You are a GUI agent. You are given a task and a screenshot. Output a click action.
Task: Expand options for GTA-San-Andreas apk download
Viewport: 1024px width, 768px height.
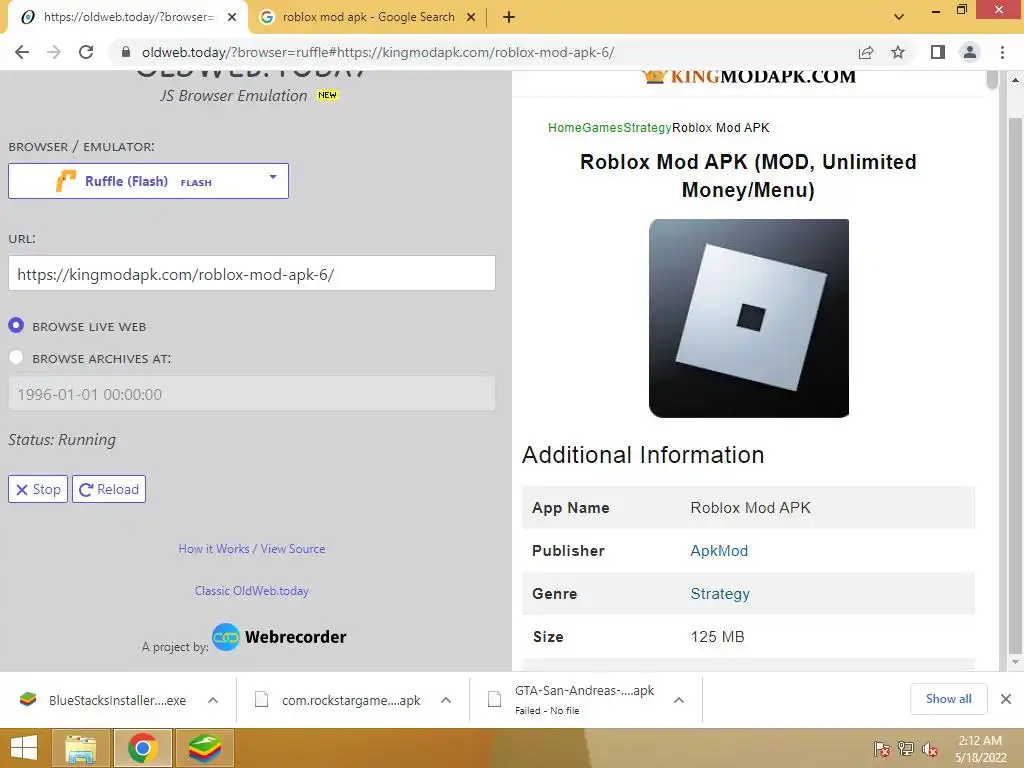679,700
